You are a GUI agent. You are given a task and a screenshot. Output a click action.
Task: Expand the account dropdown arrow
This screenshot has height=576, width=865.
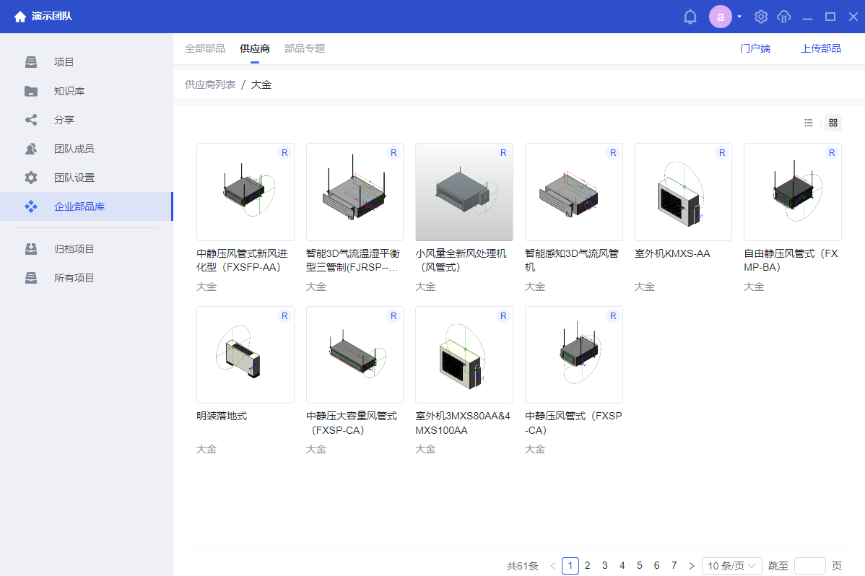pos(739,17)
